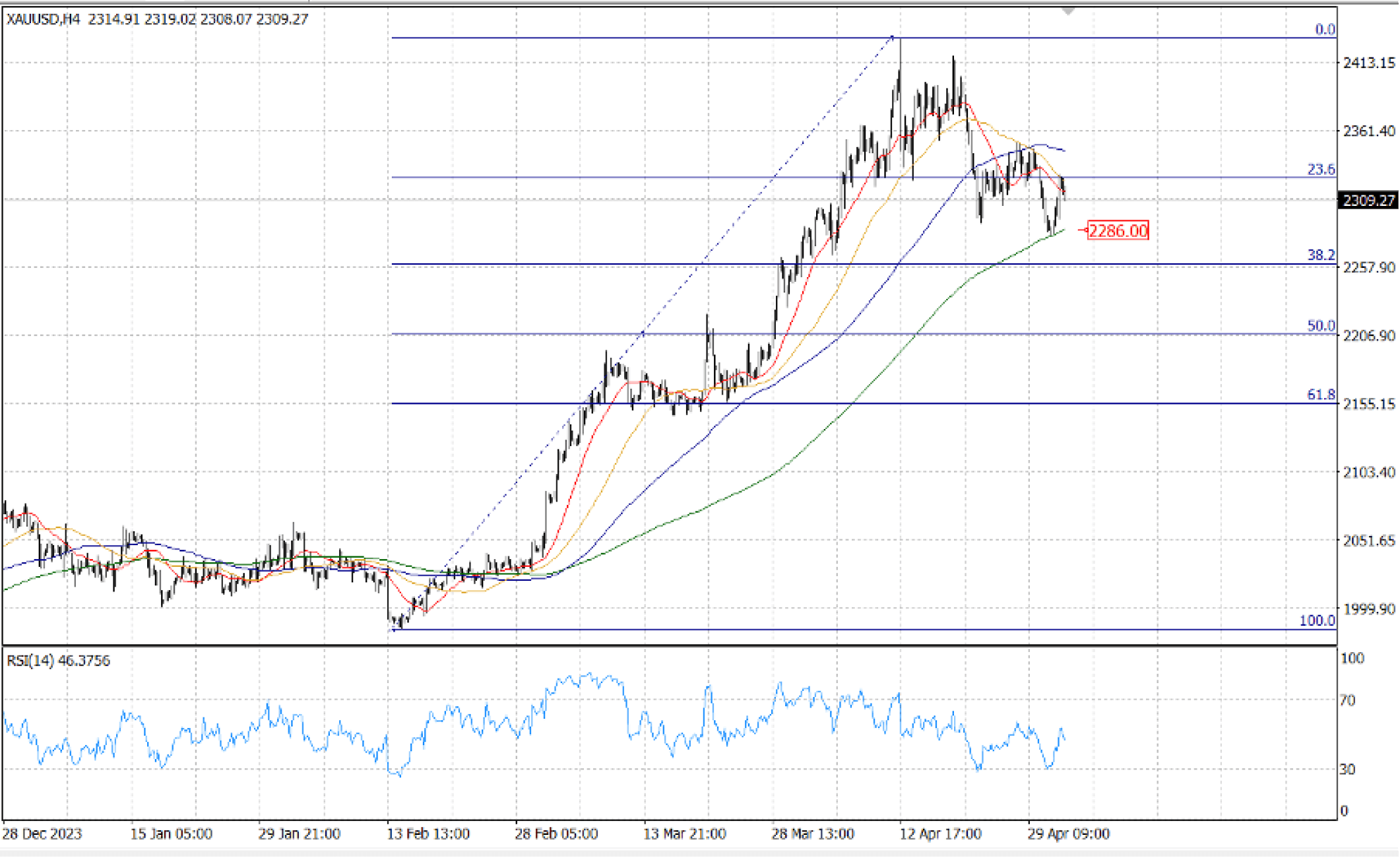Click the RSI 30 oversold level label
Screen dimensions: 1400x858
[x=1347, y=770]
